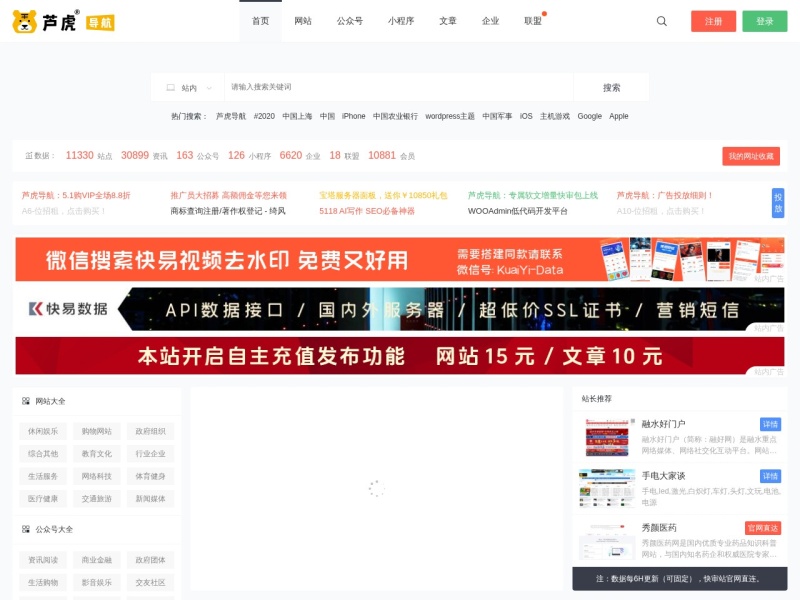The image size is (800, 600).
Task: Open the 公众号 nav item
Action: point(349,21)
